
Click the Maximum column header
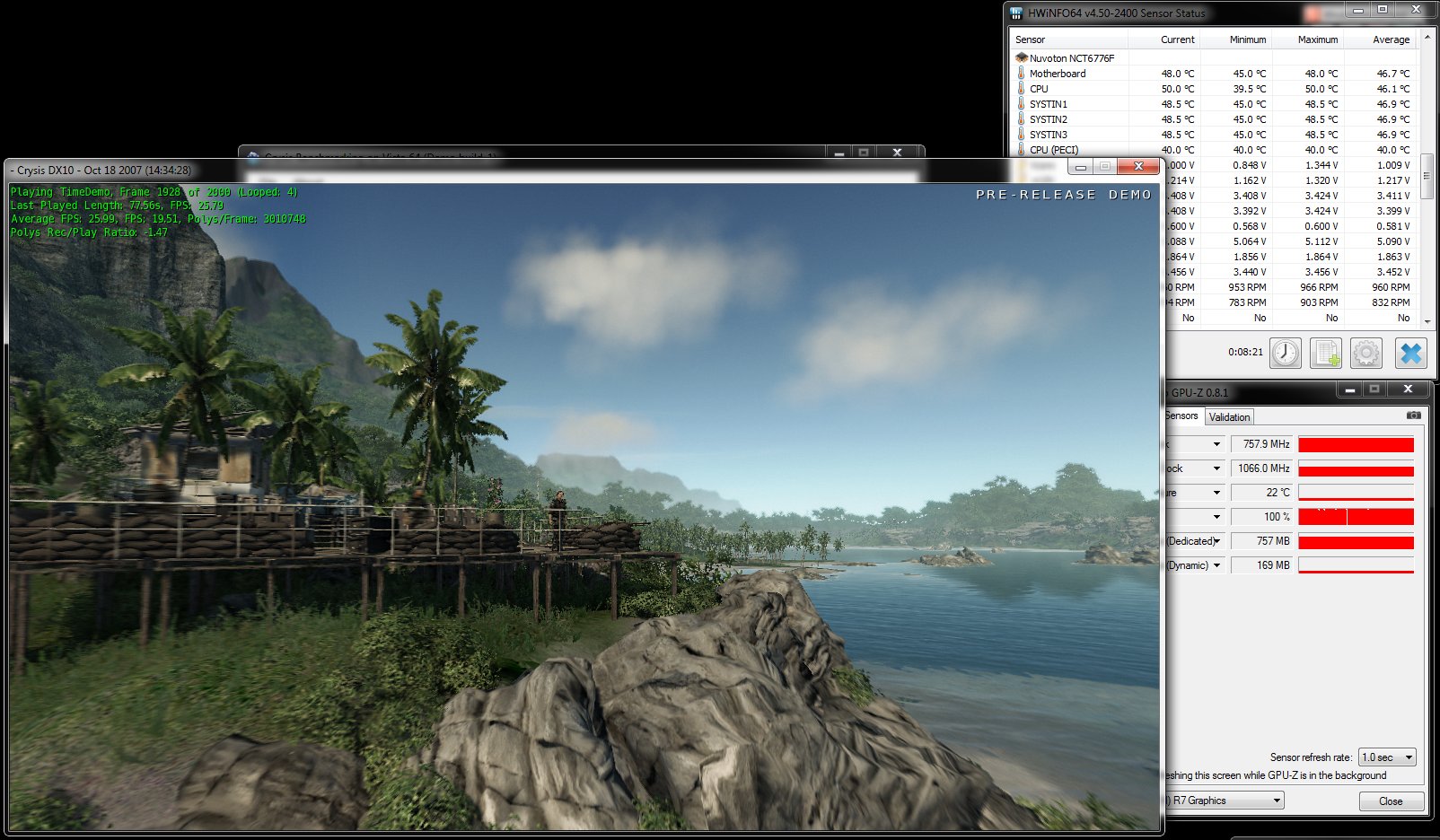1307,39
